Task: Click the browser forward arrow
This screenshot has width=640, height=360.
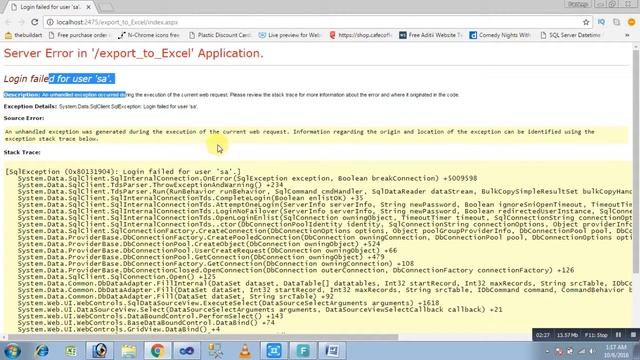Action: [21, 22]
